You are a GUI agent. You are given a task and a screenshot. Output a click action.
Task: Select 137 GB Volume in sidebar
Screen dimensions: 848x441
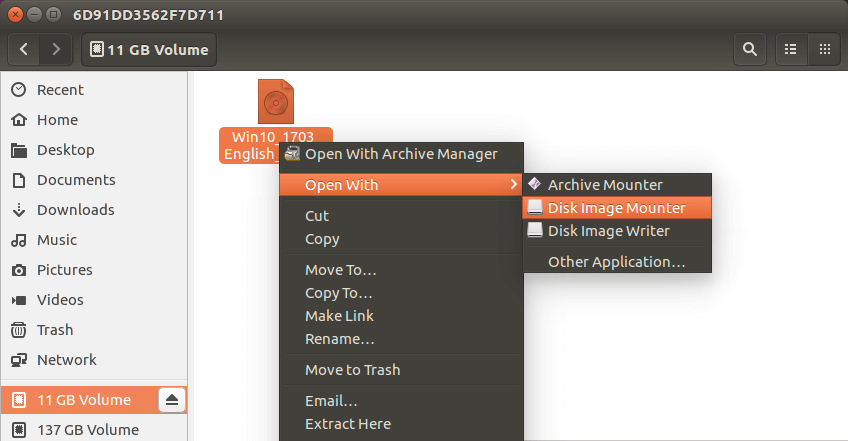[87, 430]
